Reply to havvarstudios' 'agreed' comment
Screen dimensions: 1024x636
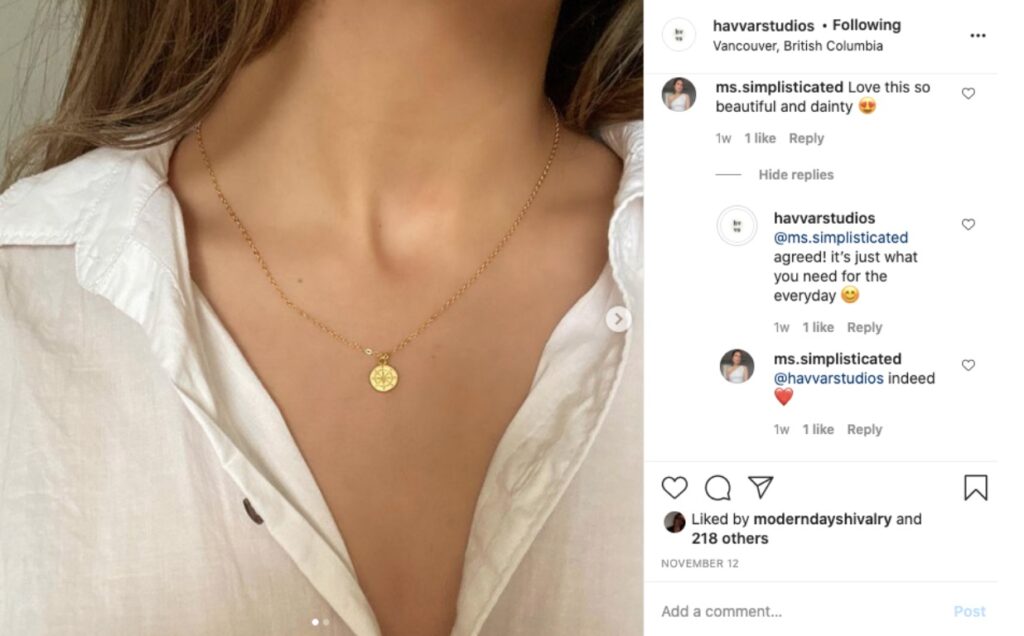[864, 327]
